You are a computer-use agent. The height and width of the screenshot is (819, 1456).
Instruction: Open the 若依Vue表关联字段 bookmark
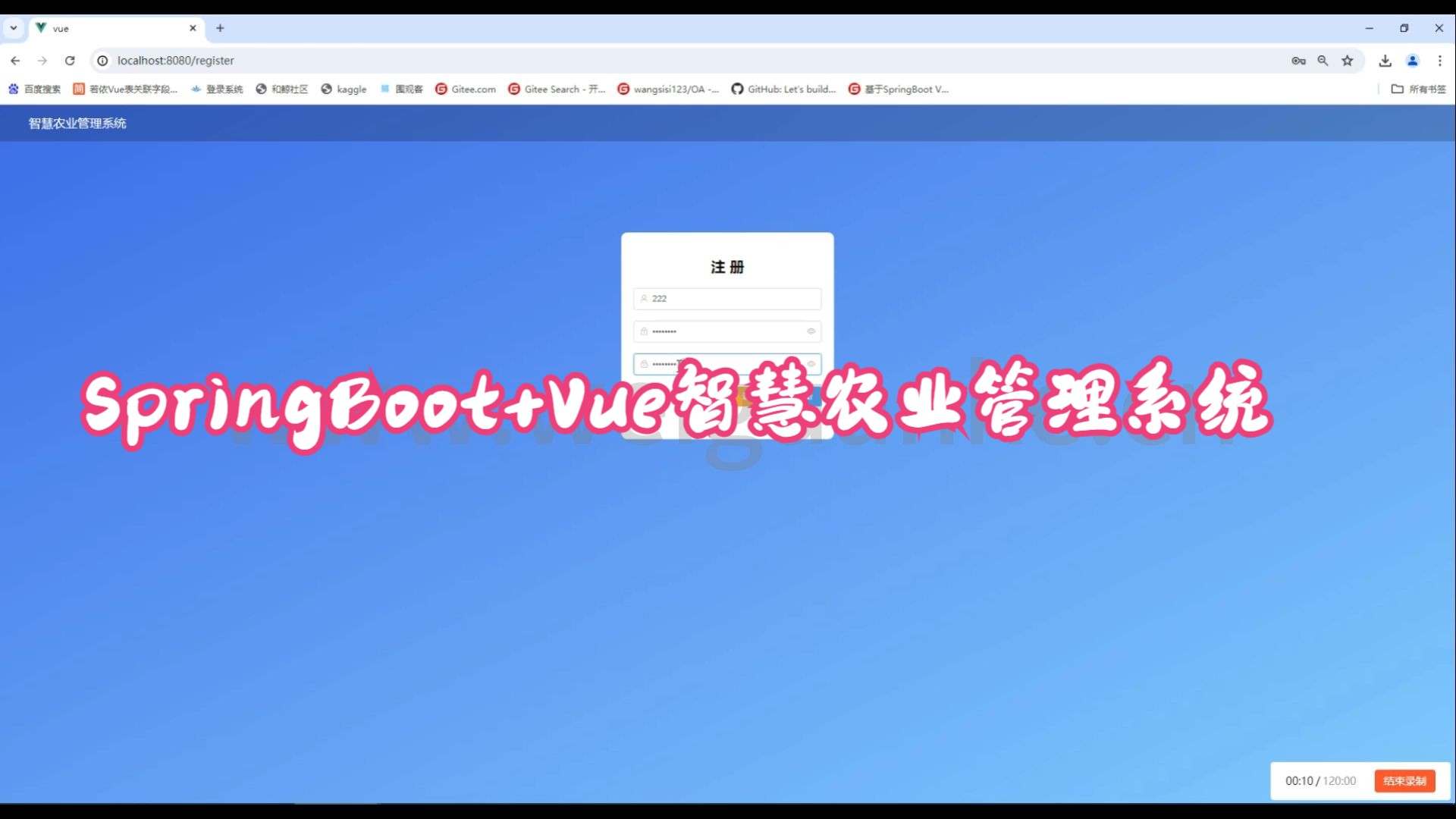click(x=125, y=89)
